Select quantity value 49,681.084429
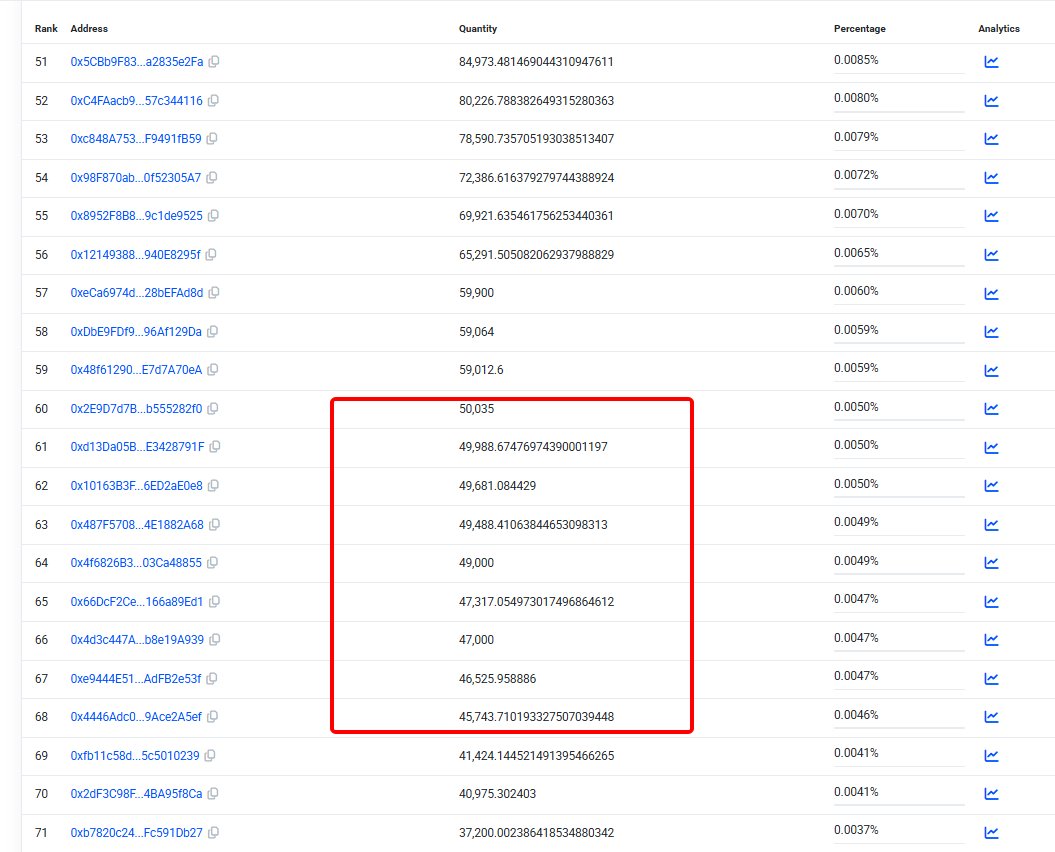 pyautogui.click(x=497, y=486)
